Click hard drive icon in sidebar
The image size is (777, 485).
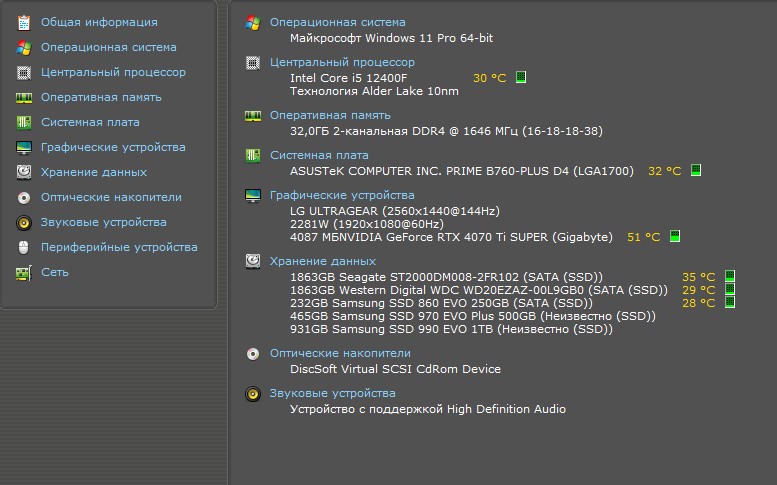coord(24,172)
